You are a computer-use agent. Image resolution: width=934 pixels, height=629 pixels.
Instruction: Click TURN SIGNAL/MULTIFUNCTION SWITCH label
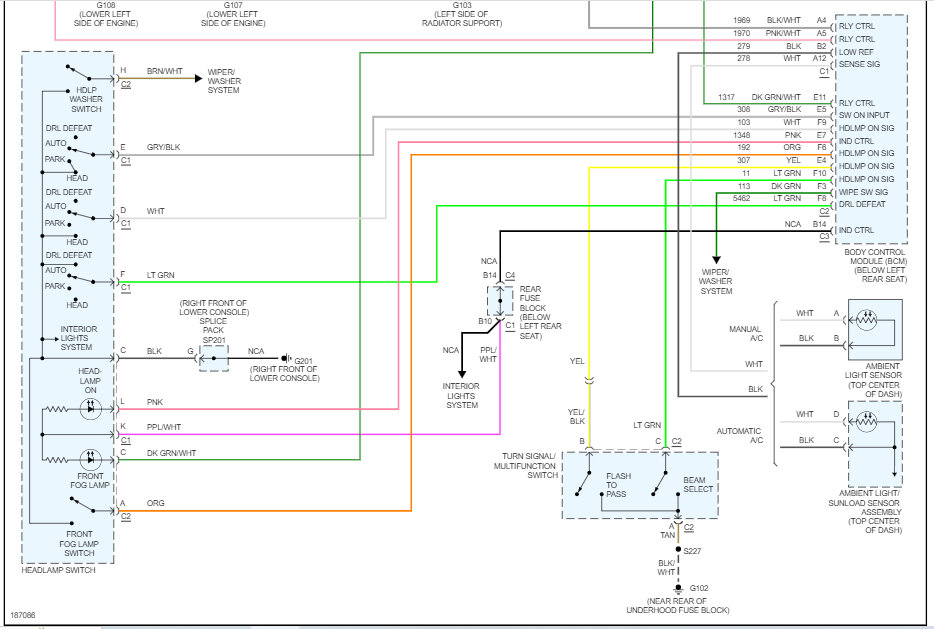click(525, 466)
